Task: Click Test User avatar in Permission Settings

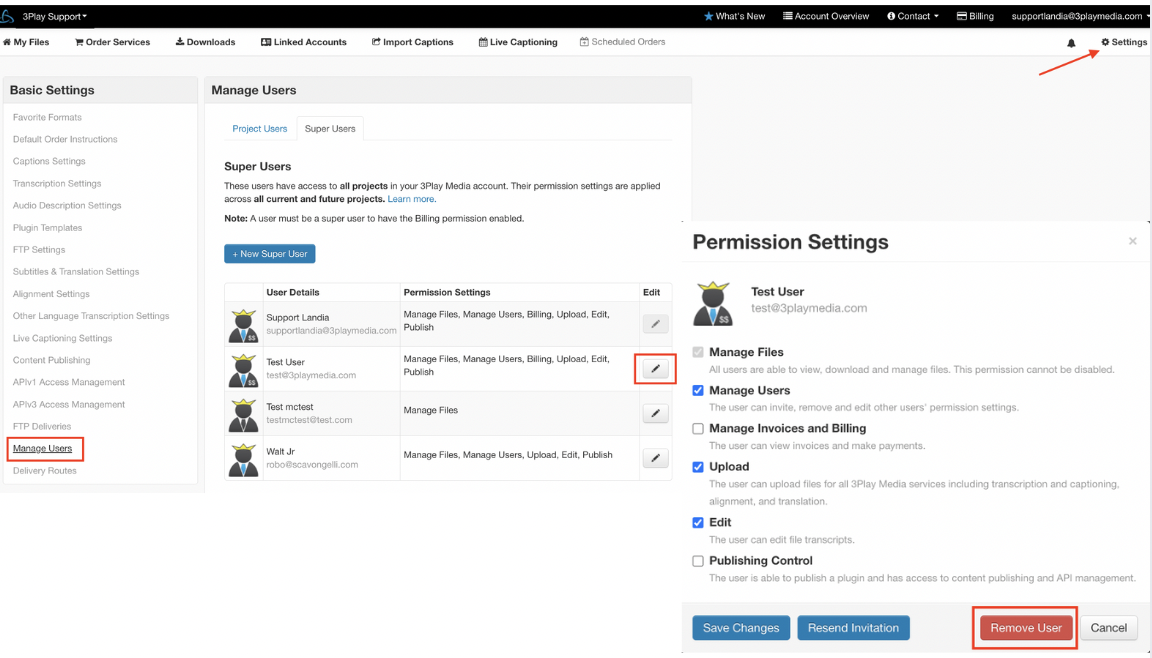Action: tap(713, 303)
